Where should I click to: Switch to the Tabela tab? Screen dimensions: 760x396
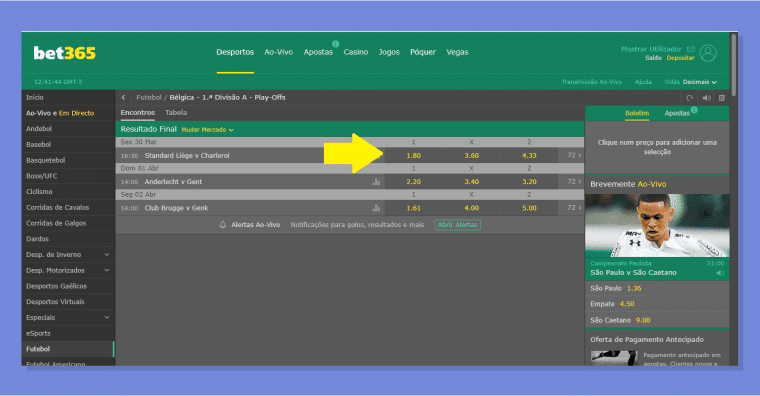coord(176,112)
